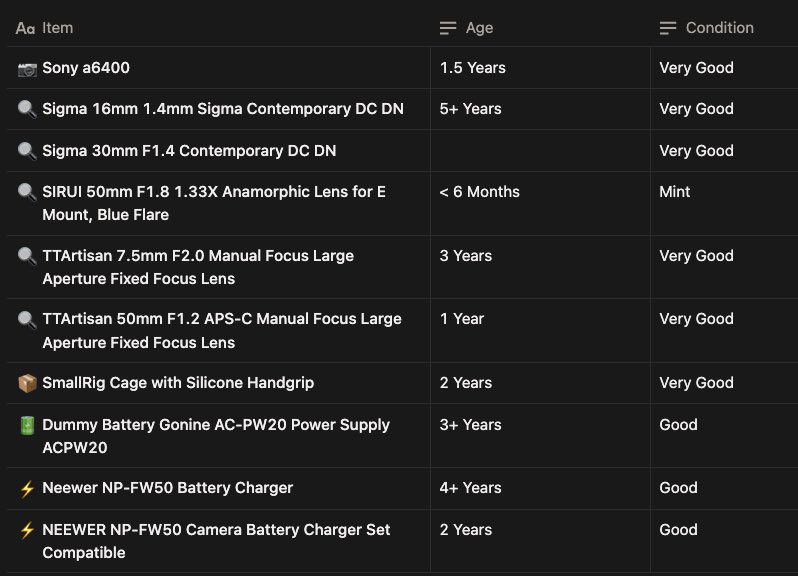The width and height of the screenshot is (798, 576).
Task: Open Sigma 16mm 1.4mm Contemporary DC DN item
Action: pos(223,109)
